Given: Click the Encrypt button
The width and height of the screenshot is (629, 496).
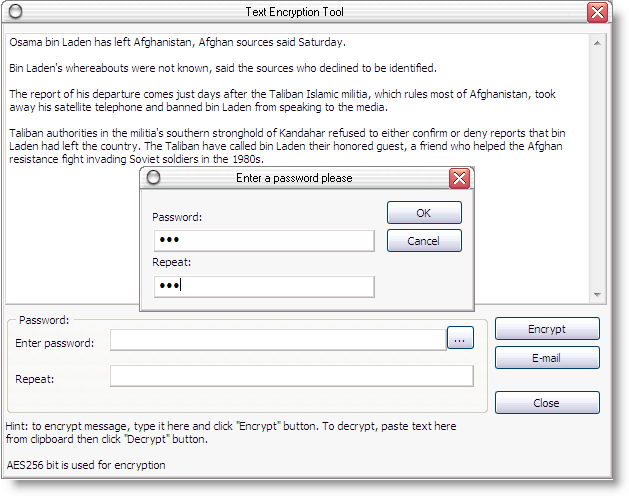Looking at the screenshot, I should pos(547,329).
